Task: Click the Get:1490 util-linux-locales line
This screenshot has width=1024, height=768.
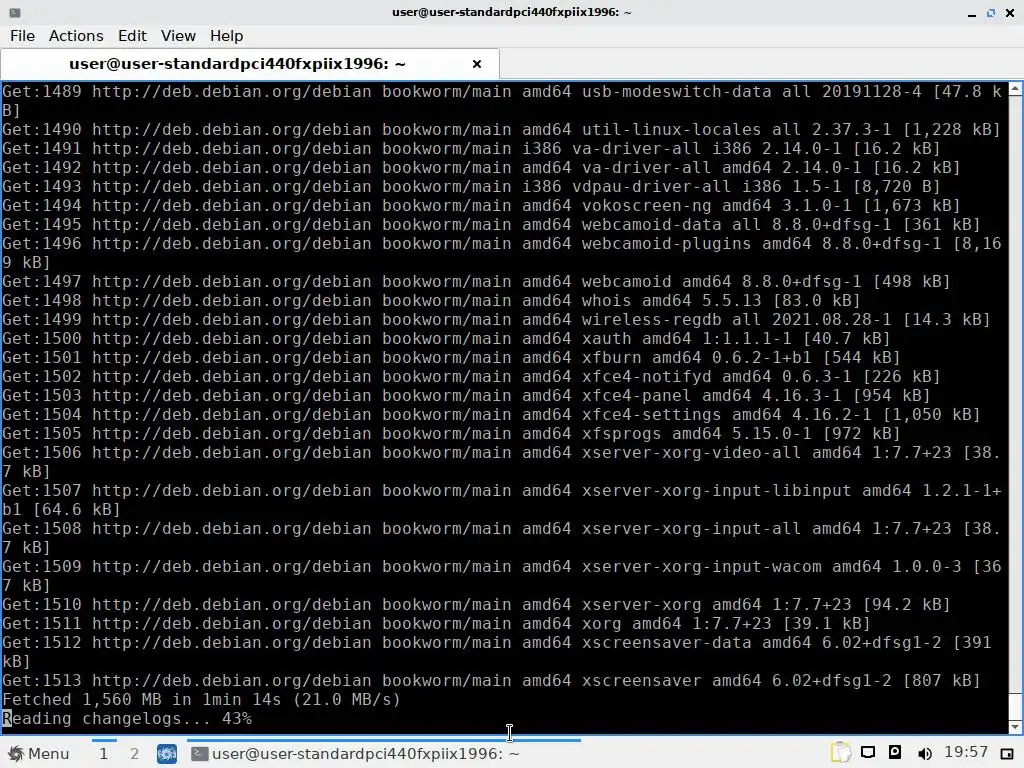Action: pos(501,129)
